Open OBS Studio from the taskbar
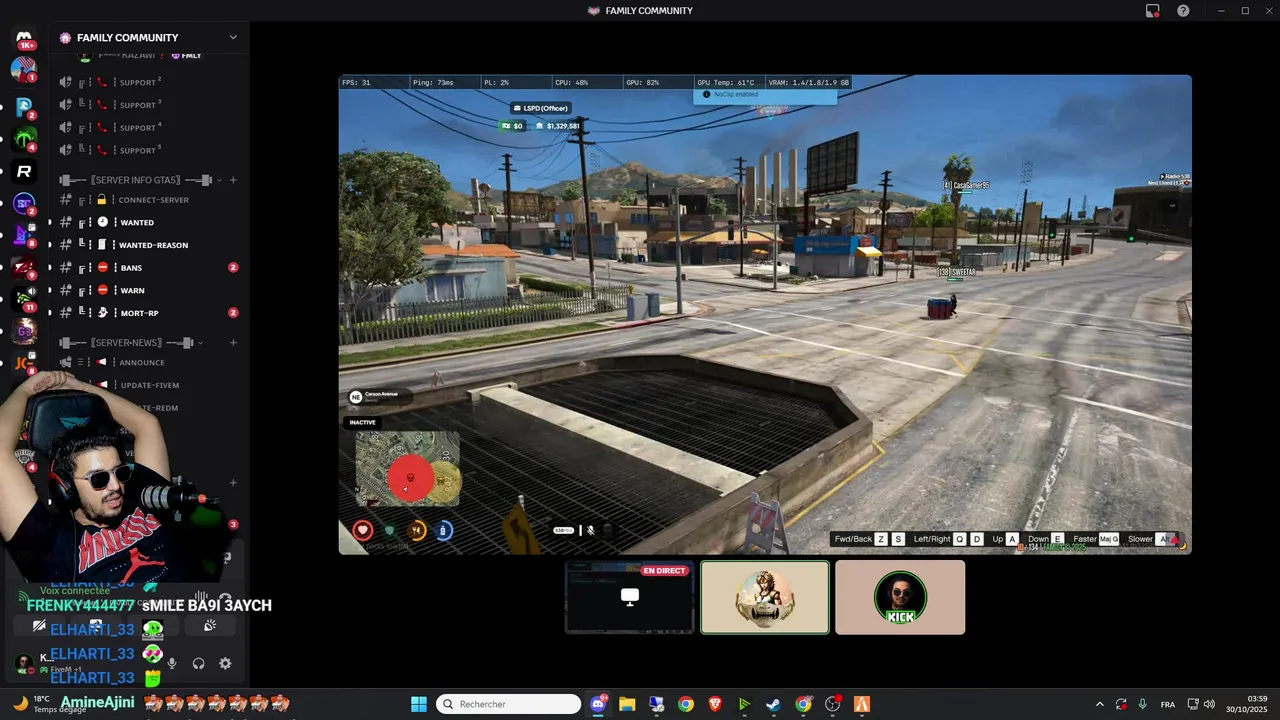 (x=832, y=704)
